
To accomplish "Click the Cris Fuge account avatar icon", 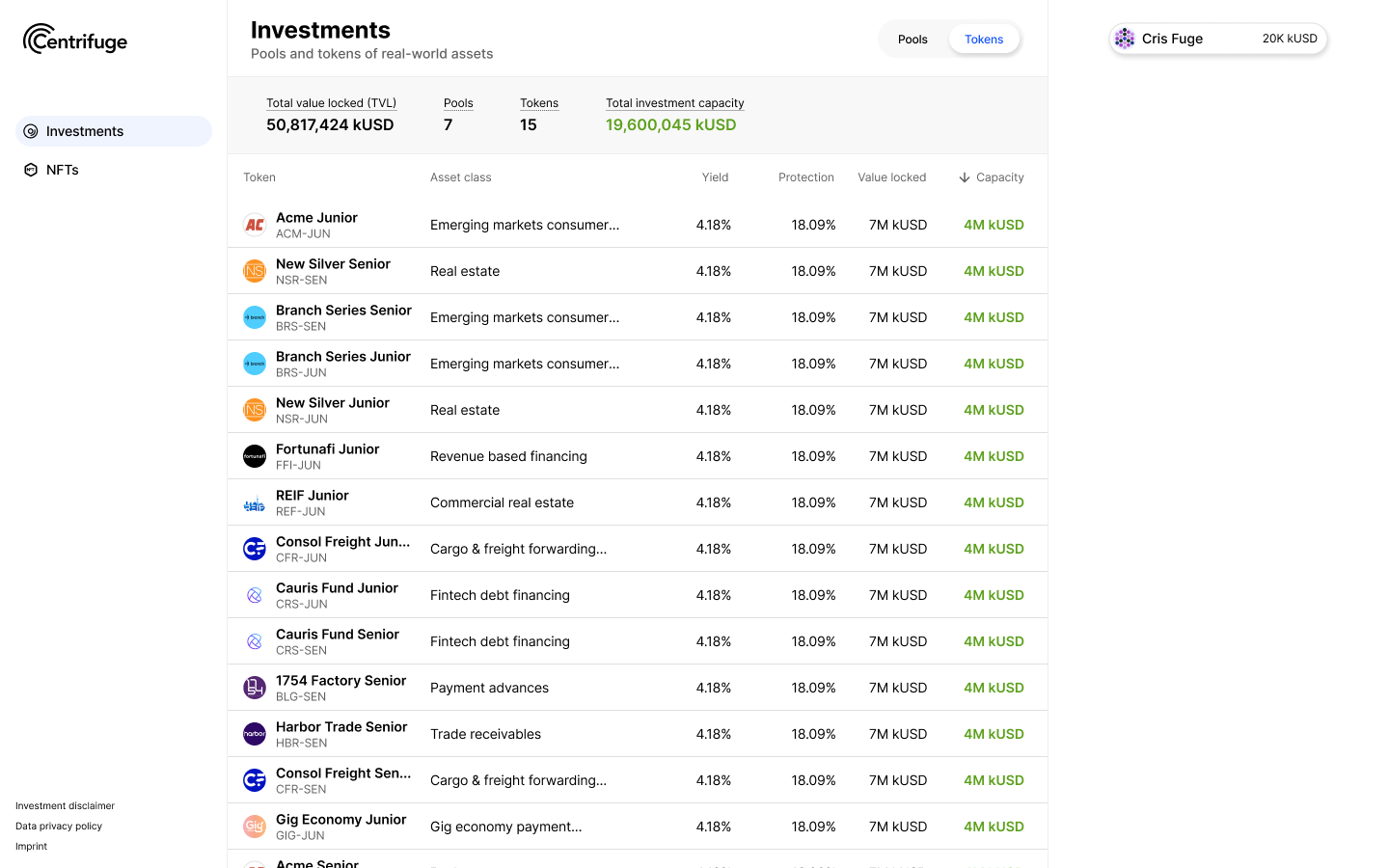I will pyautogui.click(x=1125, y=39).
